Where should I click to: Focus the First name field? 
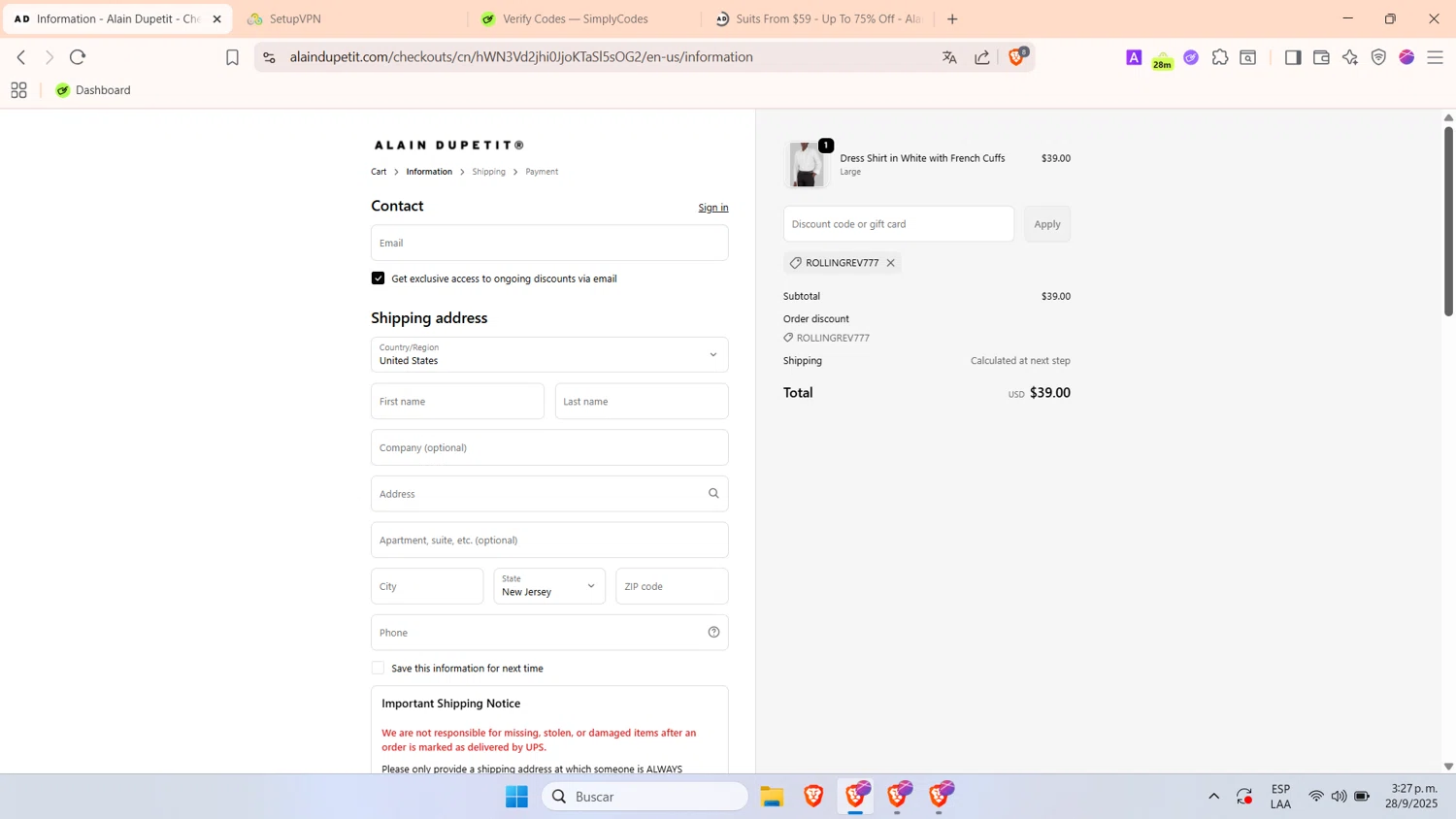[457, 401]
